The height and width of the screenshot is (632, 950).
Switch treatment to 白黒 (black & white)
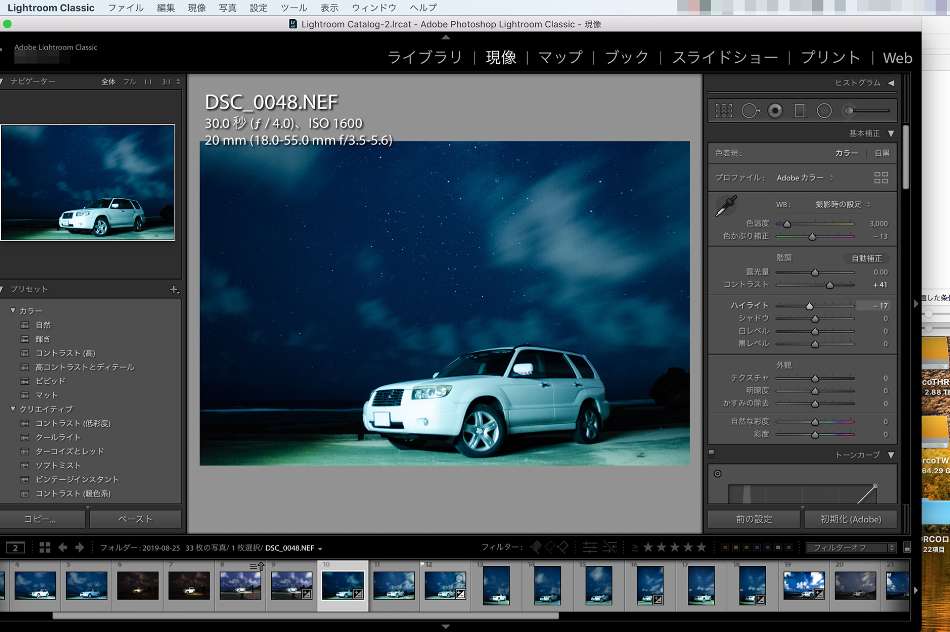click(882, 153)
